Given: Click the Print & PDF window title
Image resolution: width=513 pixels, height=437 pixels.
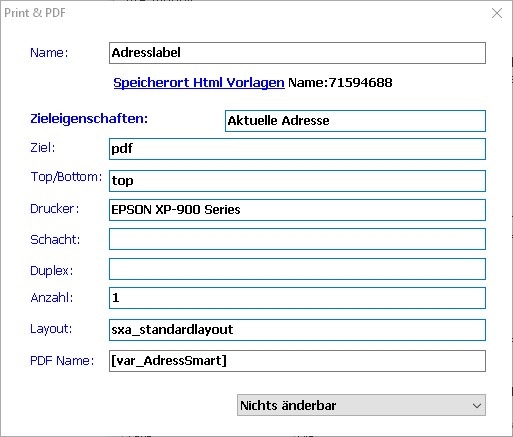Looking at the screenshot, I should click(x=35, y=13).
